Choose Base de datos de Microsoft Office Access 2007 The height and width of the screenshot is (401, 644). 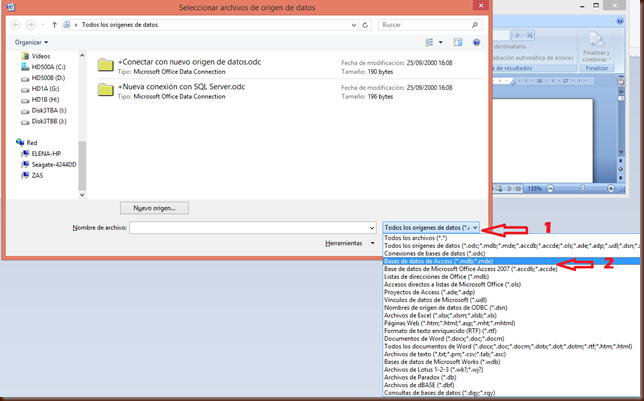coord(511,269)
